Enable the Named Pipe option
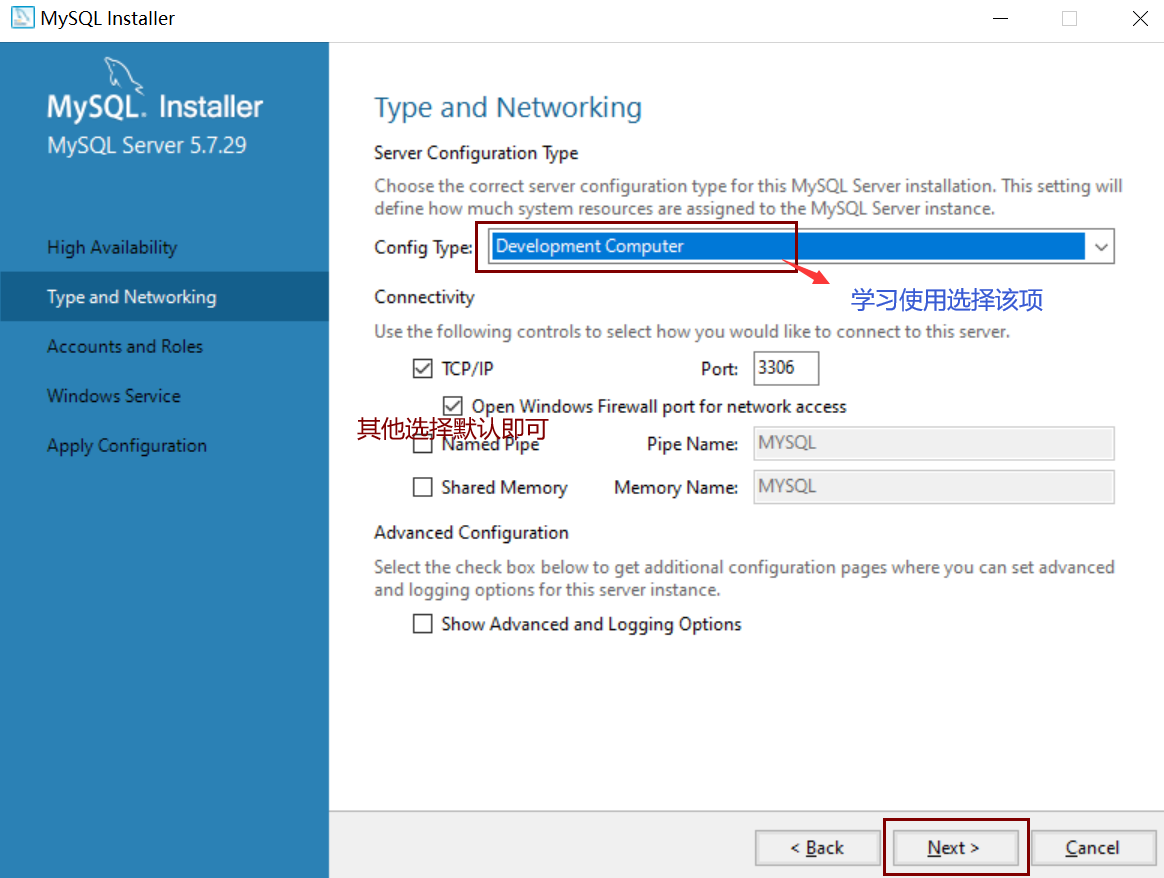Viewport: 1164px width, 878px height. (x=422, y=443)
